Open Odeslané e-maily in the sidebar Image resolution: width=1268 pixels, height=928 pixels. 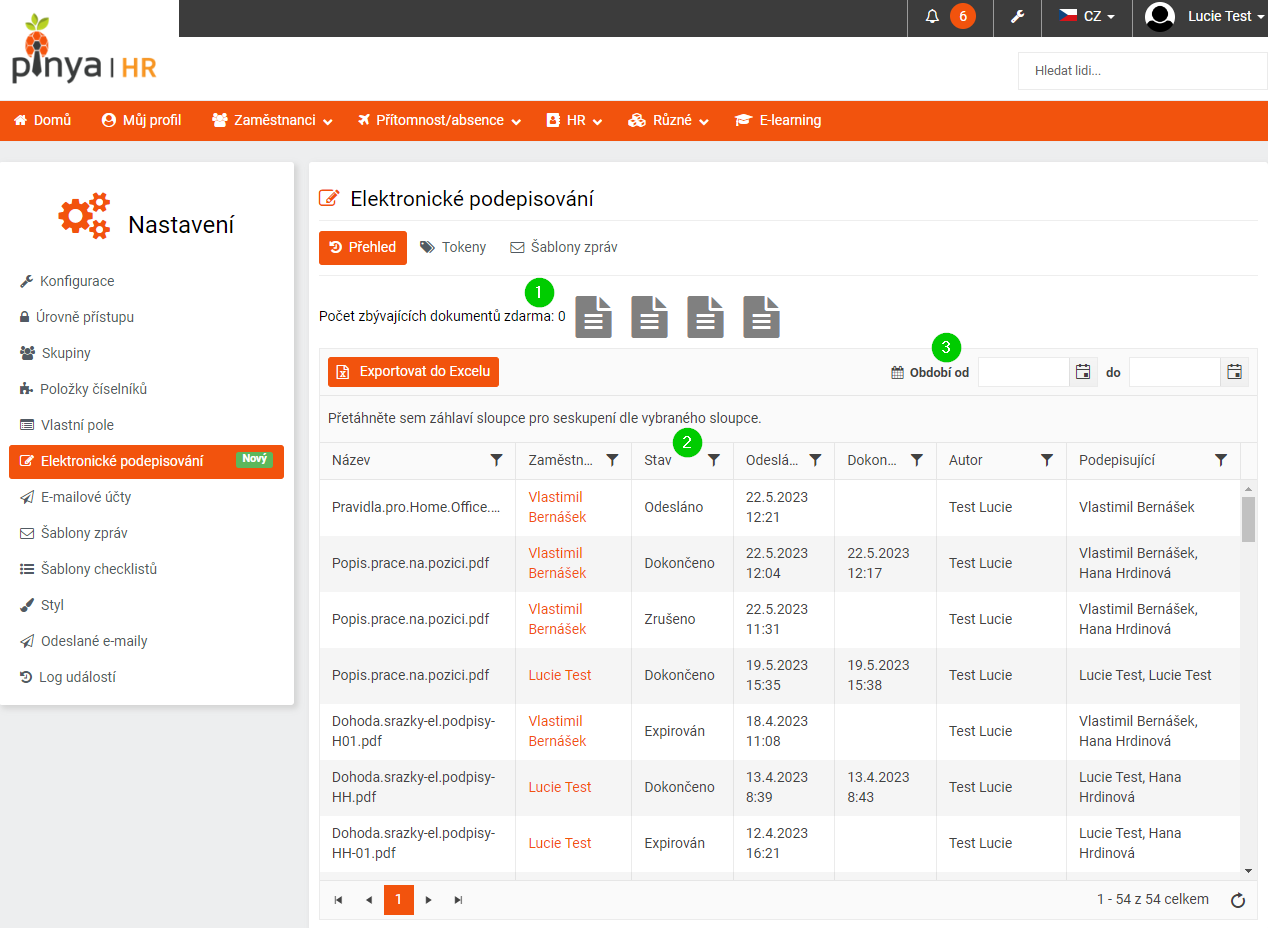83,641
